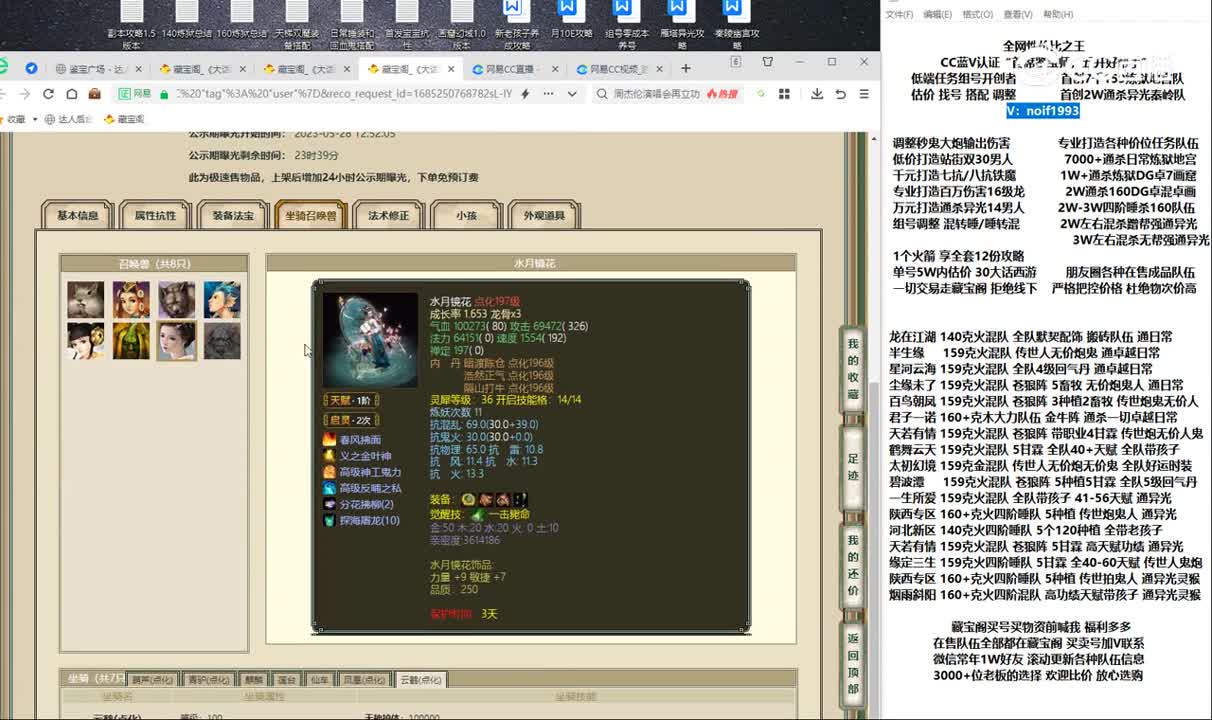Click the last equipment icon after 装备
Screen dimensions: 1212x720
point(521,499)
